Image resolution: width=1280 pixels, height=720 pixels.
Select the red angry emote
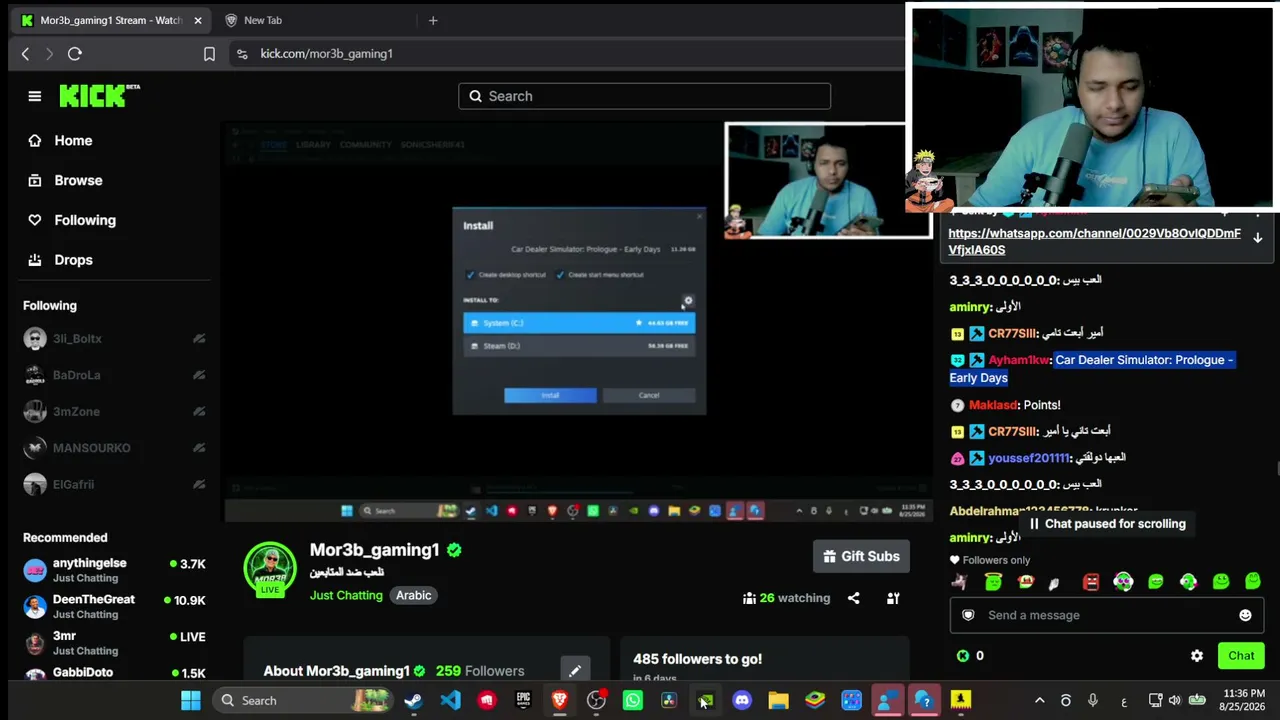click(1091, 582)
